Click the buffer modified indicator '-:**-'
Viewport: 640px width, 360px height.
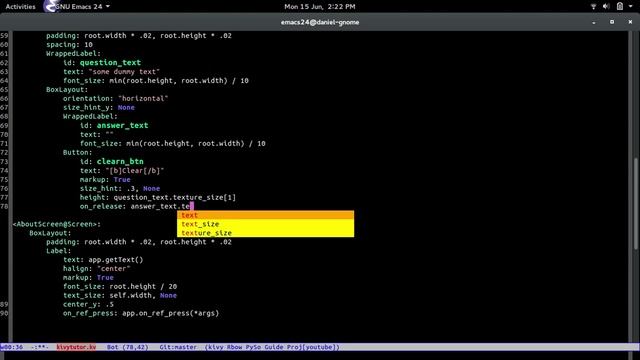pyautogui.click(x=40, y=347)
